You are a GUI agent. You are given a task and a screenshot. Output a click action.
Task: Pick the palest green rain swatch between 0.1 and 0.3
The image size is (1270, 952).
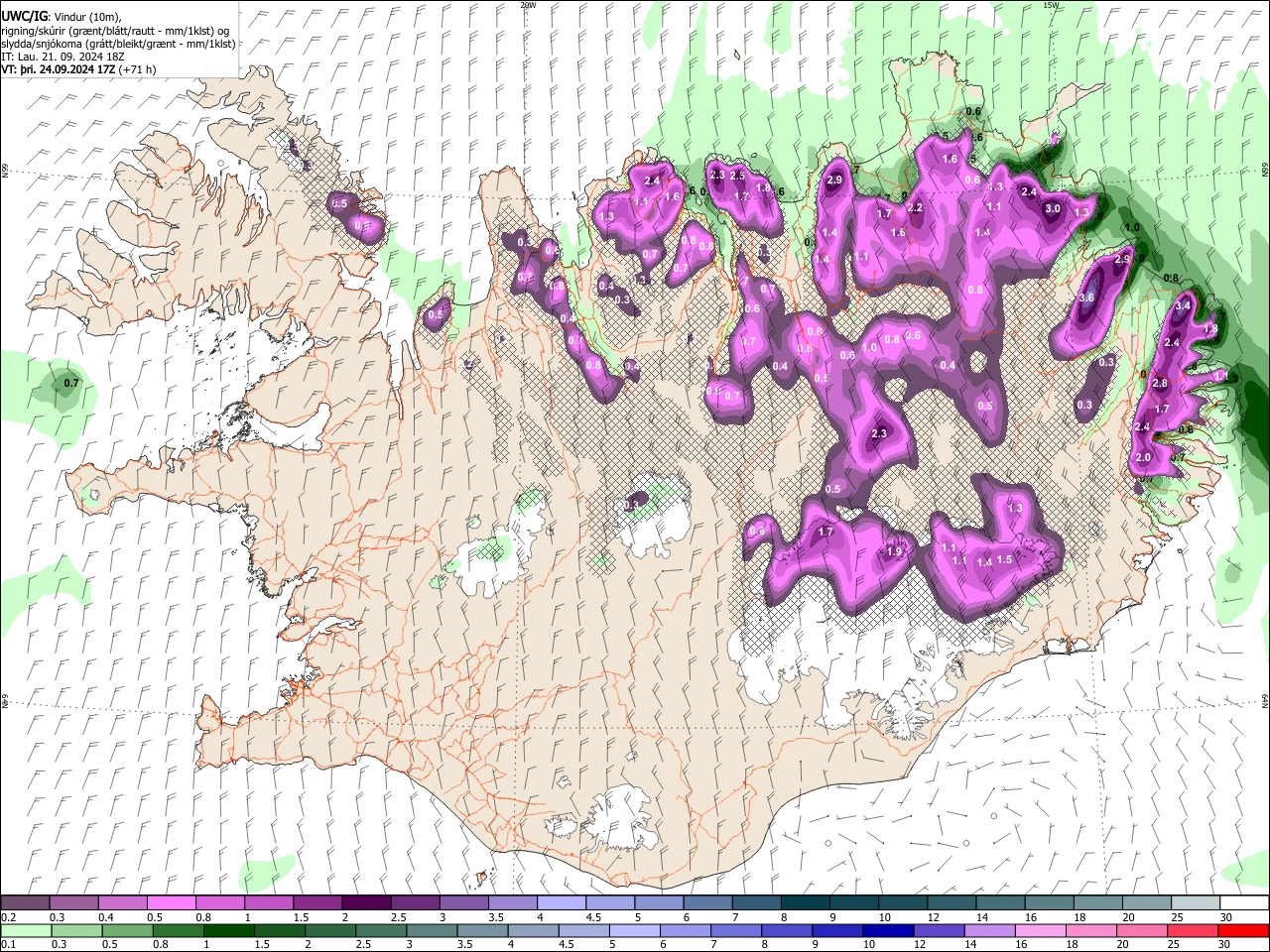[x=25, y=930]
